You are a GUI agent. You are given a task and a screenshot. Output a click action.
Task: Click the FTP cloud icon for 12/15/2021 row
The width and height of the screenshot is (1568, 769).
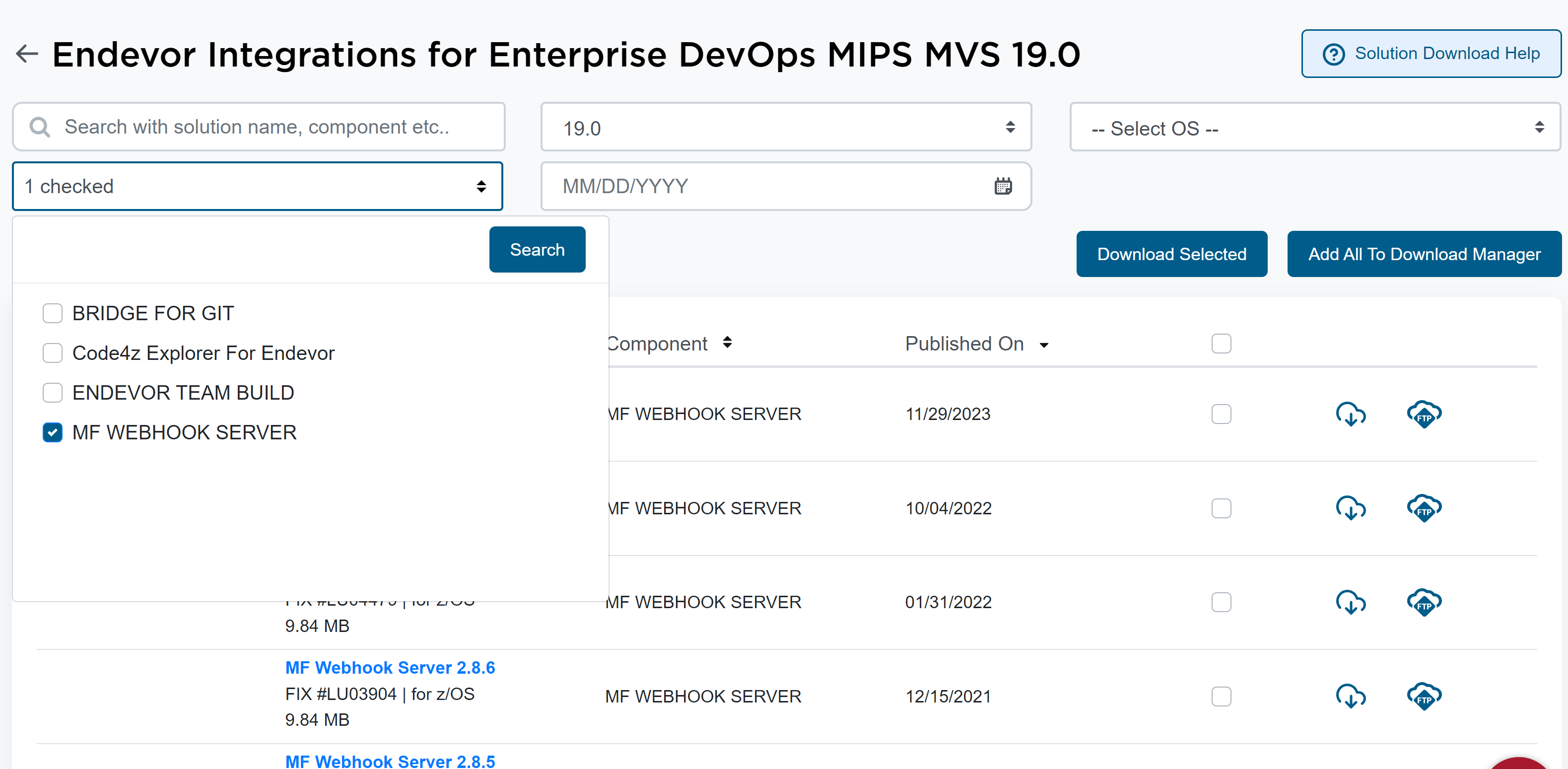point(1424,696)
